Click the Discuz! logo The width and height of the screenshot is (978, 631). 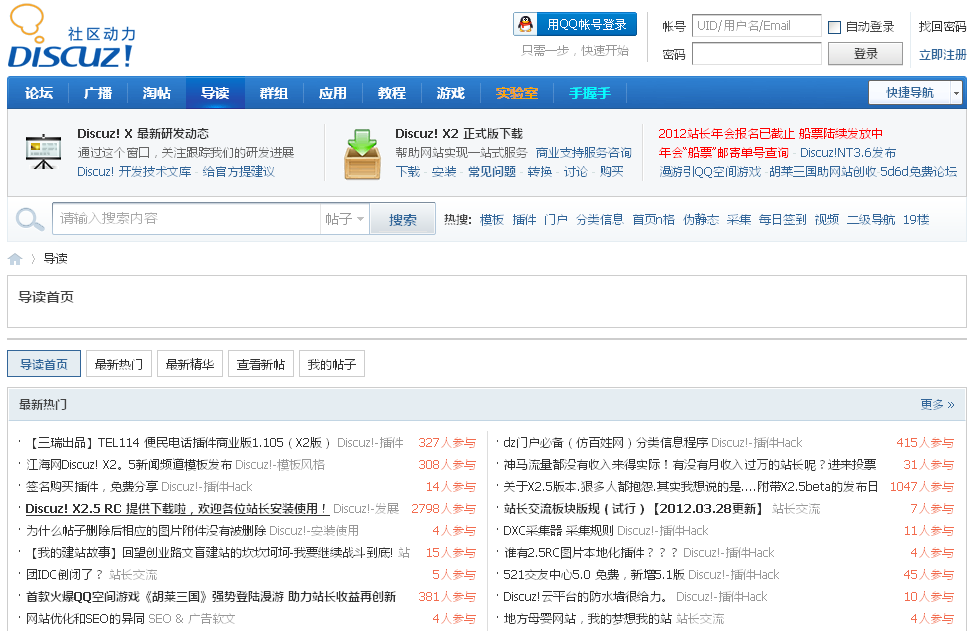pos(72,36)
